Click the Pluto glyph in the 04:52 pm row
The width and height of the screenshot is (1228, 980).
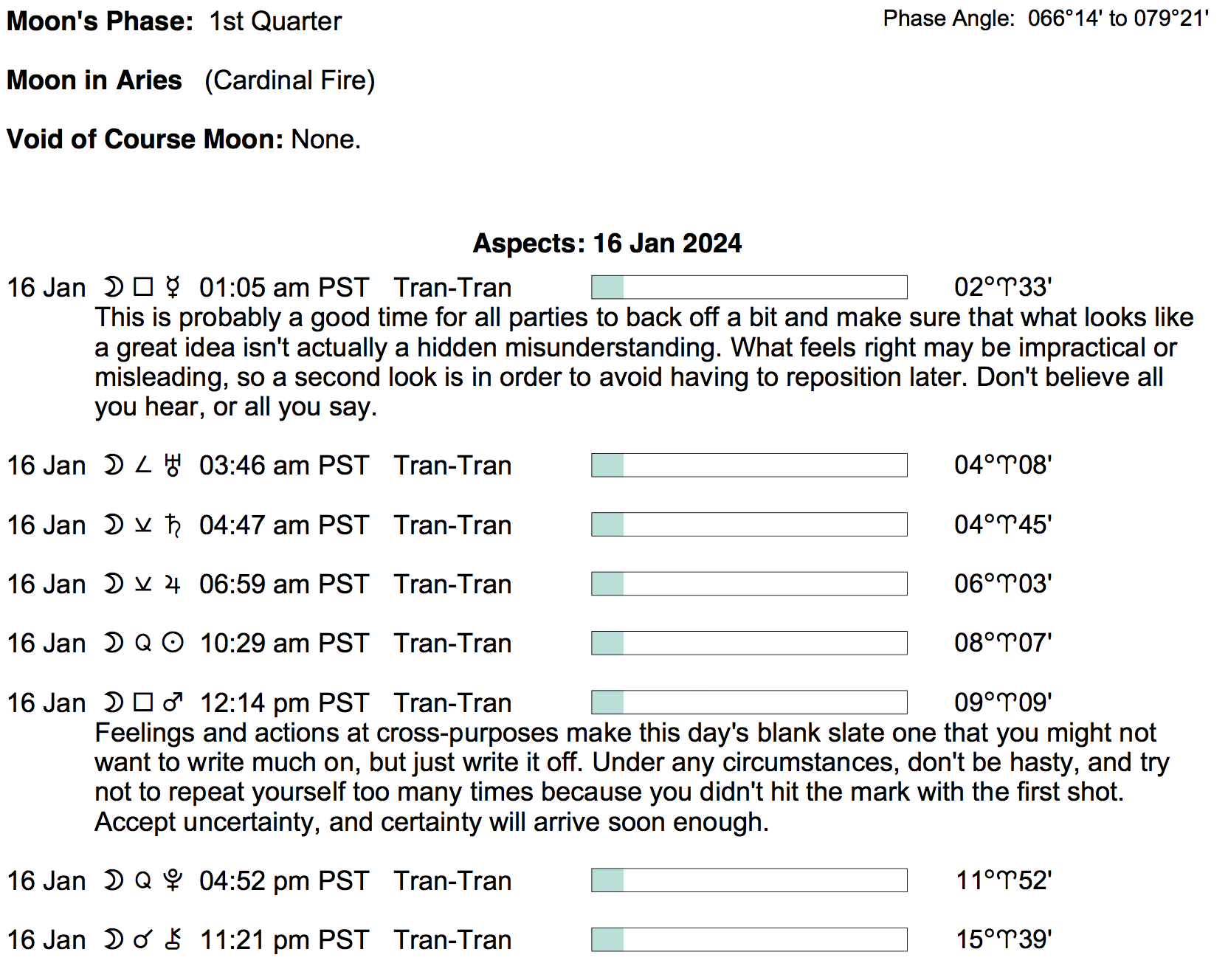(x=173, y=880)
